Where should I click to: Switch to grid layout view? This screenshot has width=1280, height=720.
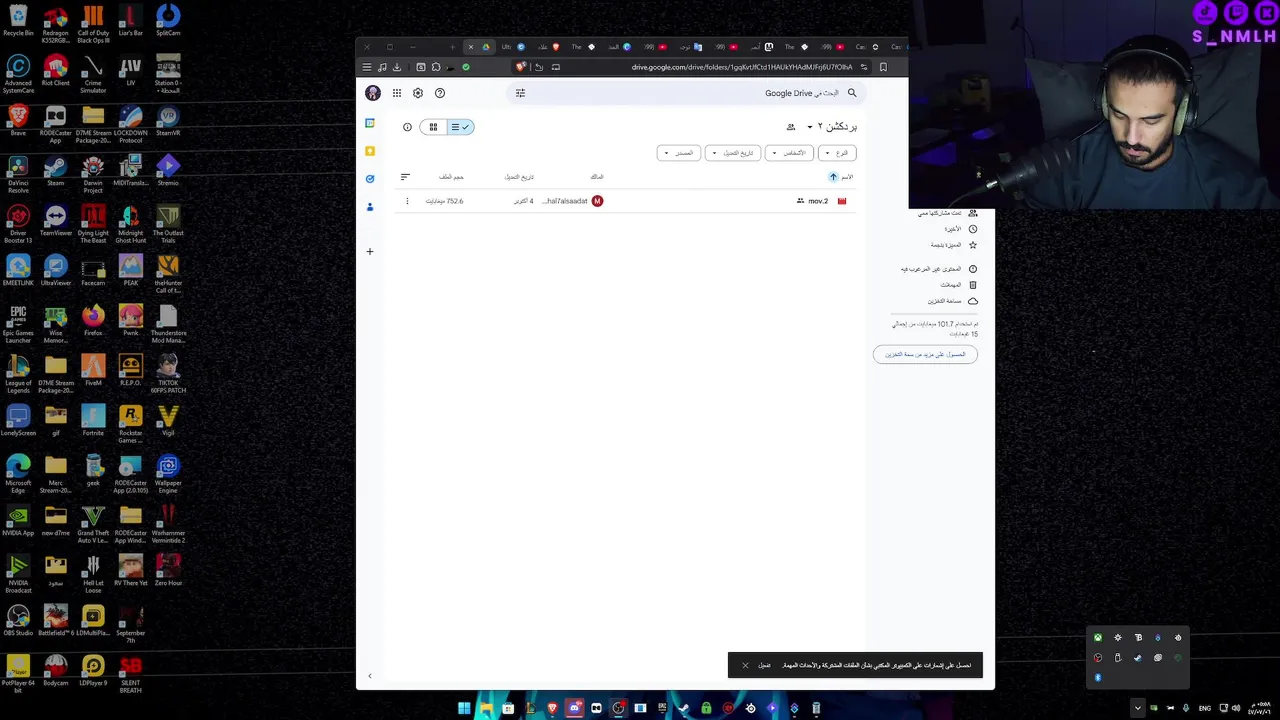coord(433,127)
